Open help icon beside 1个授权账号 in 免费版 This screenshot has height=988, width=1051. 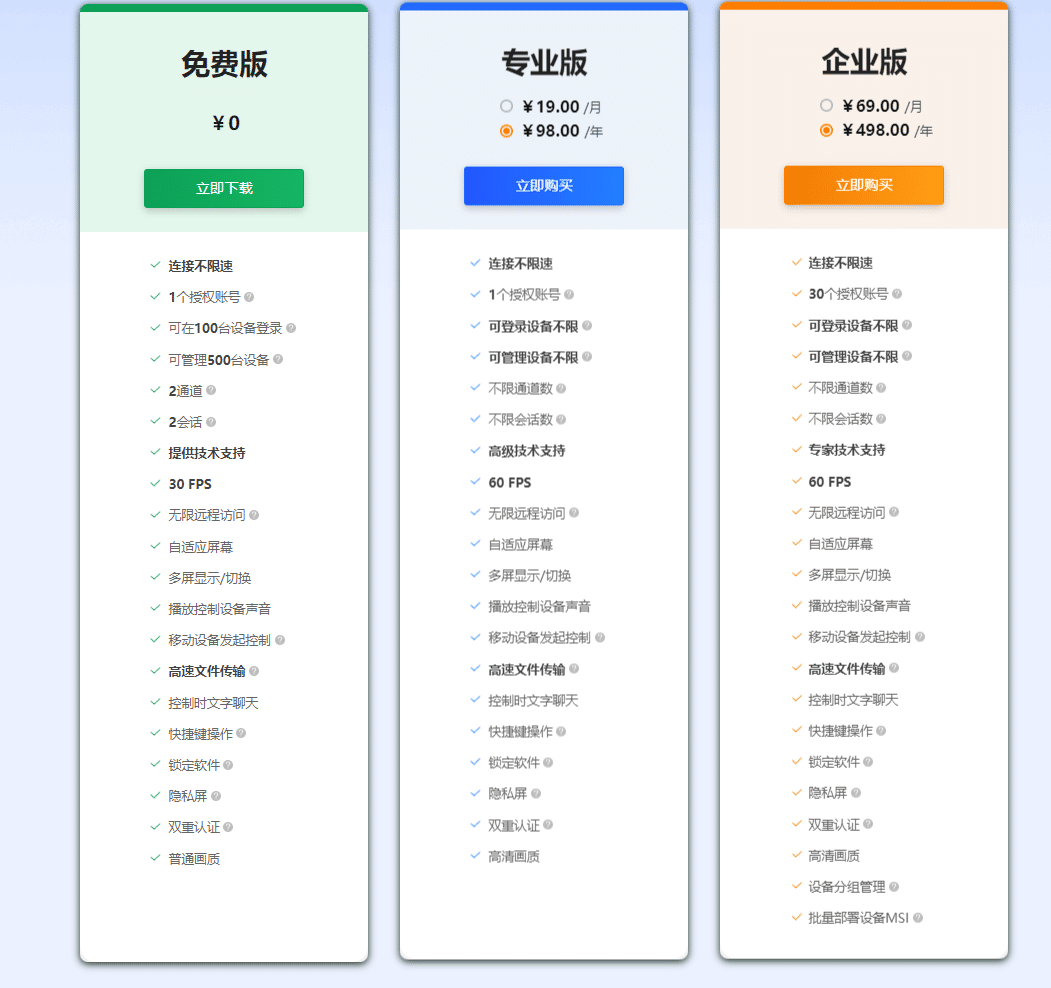pos(249,297)
